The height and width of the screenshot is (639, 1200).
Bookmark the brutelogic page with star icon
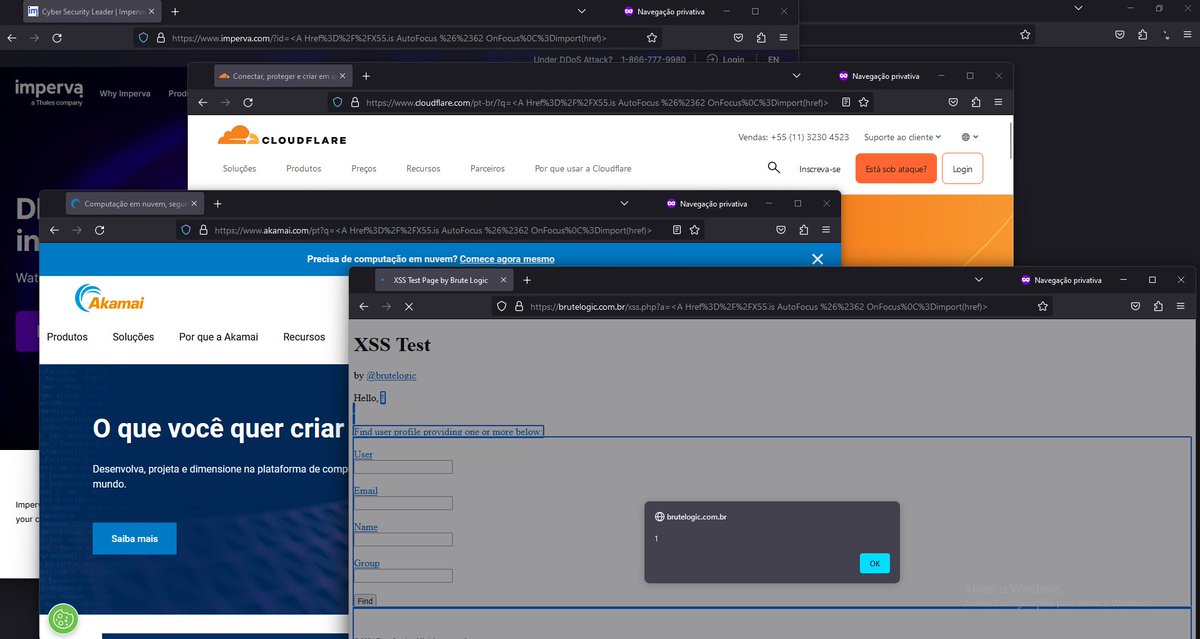1042,306
